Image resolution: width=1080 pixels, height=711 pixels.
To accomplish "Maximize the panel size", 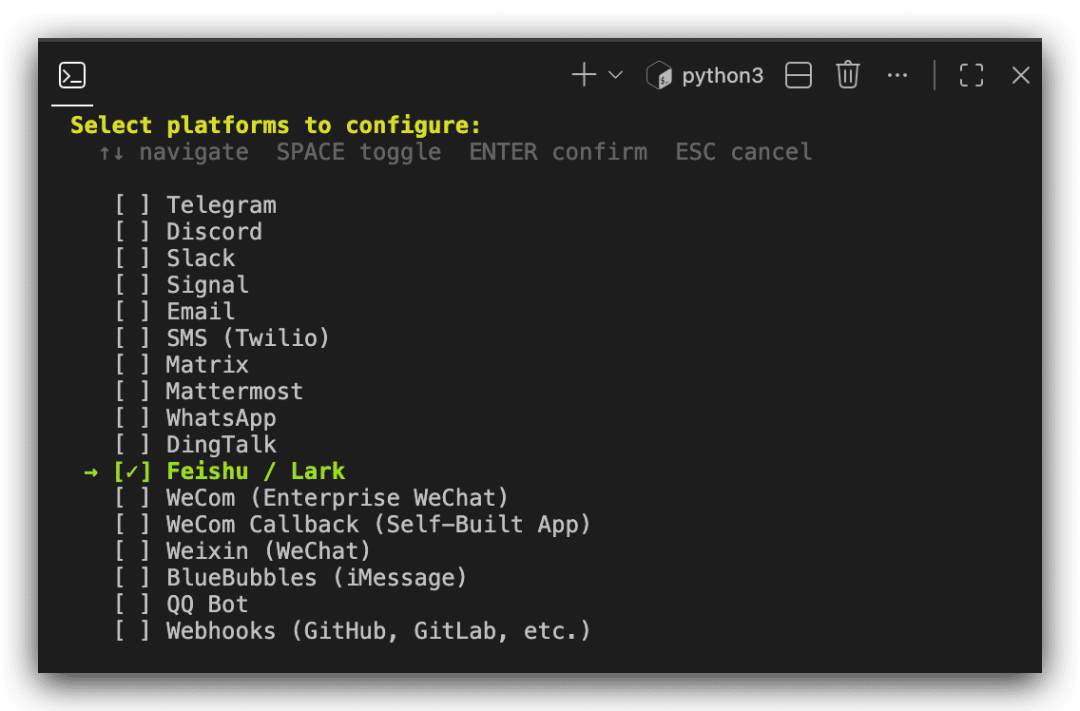I will [971, 75].
